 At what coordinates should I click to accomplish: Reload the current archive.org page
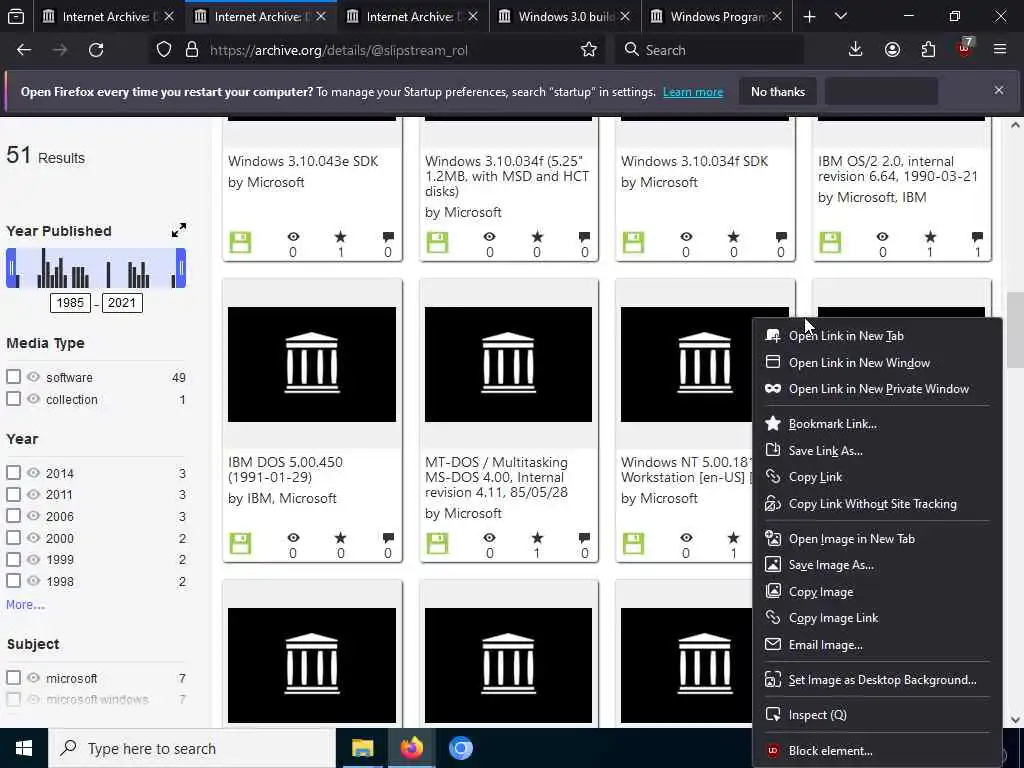pos(96,50)
